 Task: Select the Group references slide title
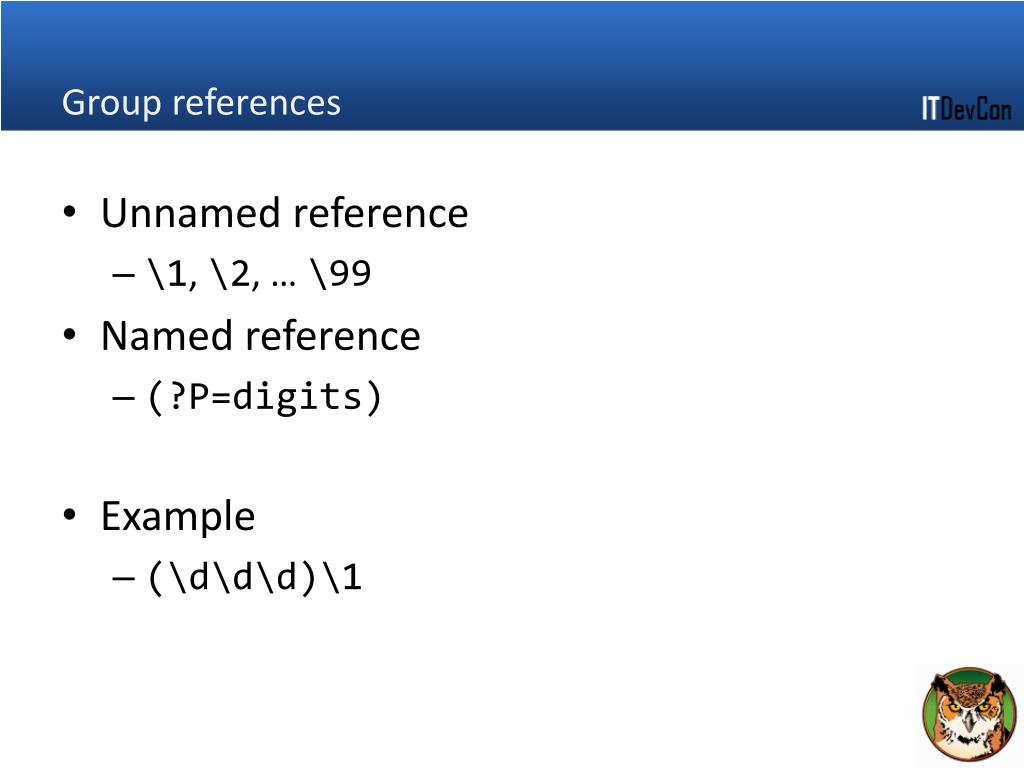(201, 103)
